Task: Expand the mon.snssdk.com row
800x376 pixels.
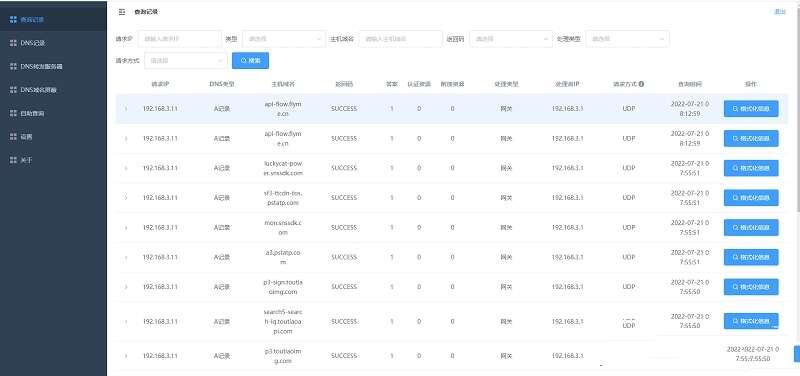Action: [126, 228]
